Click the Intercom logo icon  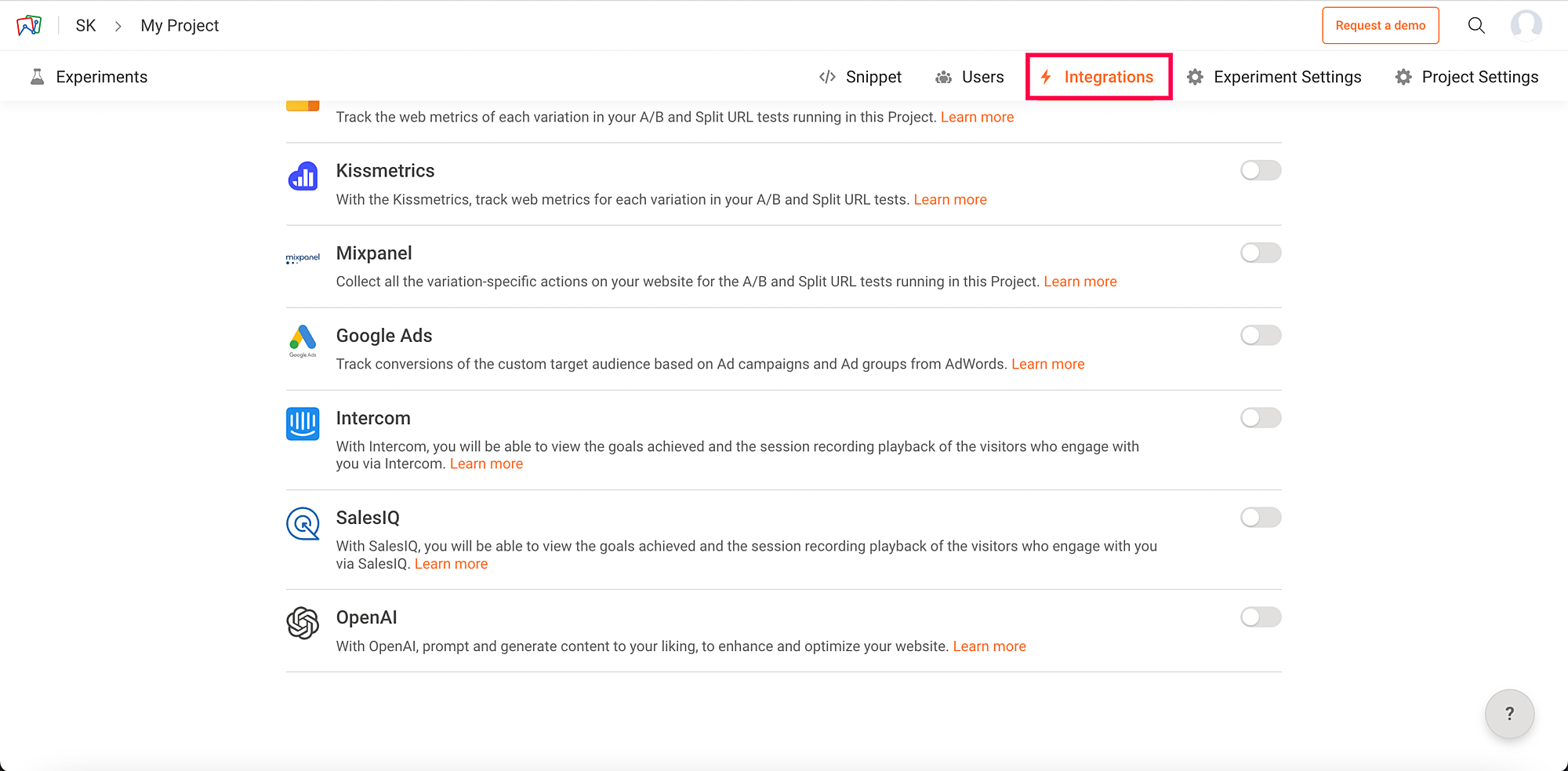tap(303, 424)
